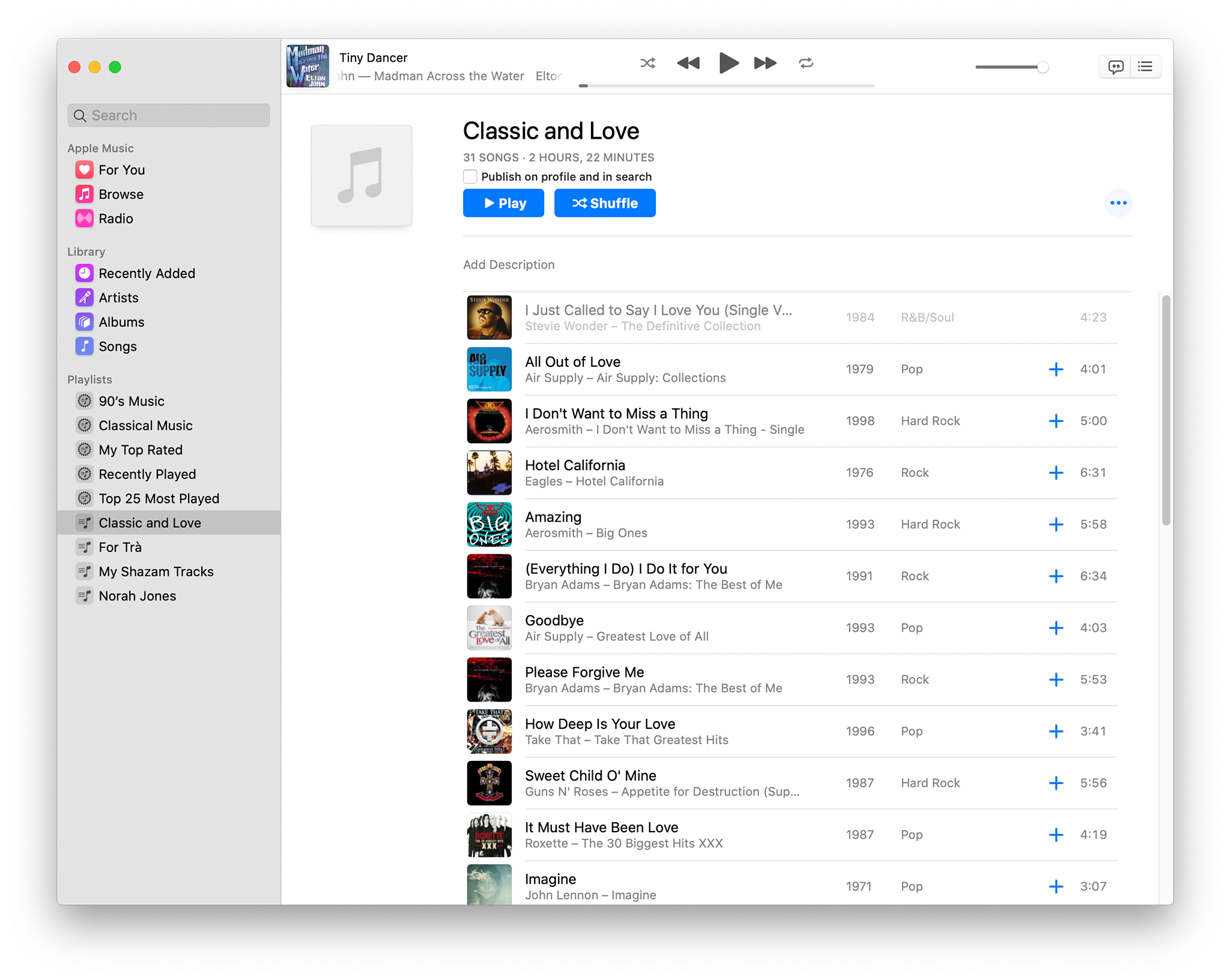Image resolution: width=1230 pixels, height=980 pixels.
Task: Add I Don't Want to Miss a Thing
Action: coord(1056,421)
